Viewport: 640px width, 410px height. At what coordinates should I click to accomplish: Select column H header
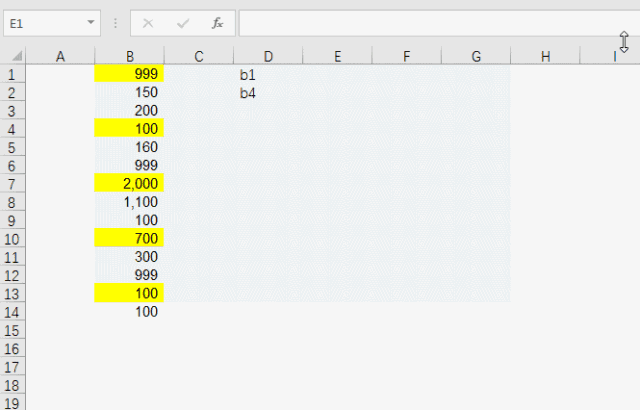pyautogui.click(x=545, y=56)
